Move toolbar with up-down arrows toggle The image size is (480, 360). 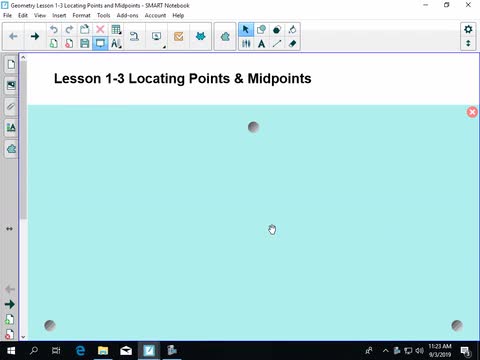click(x=468, y=43)
